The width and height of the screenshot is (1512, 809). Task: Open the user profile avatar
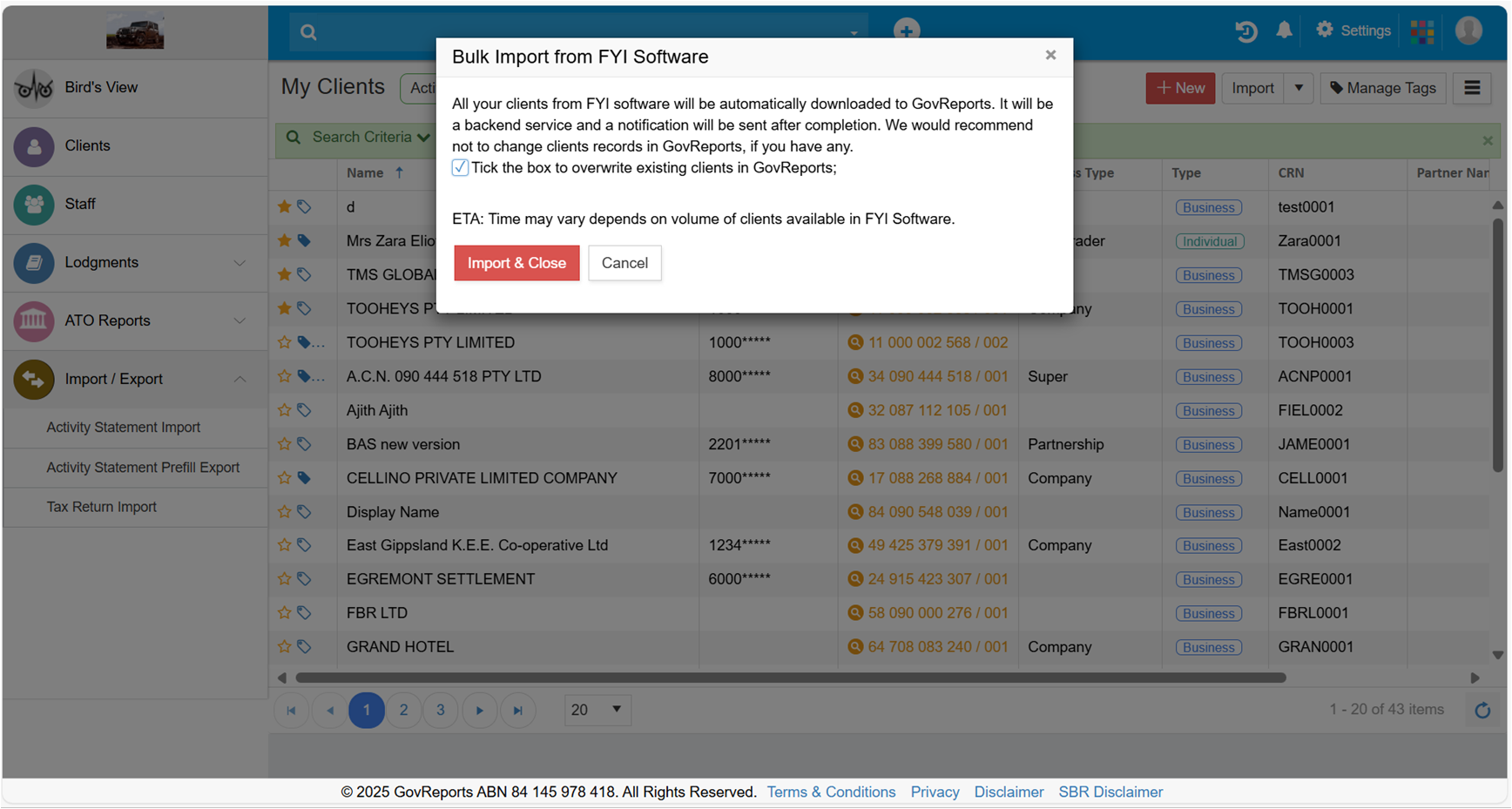point(1468,30)
